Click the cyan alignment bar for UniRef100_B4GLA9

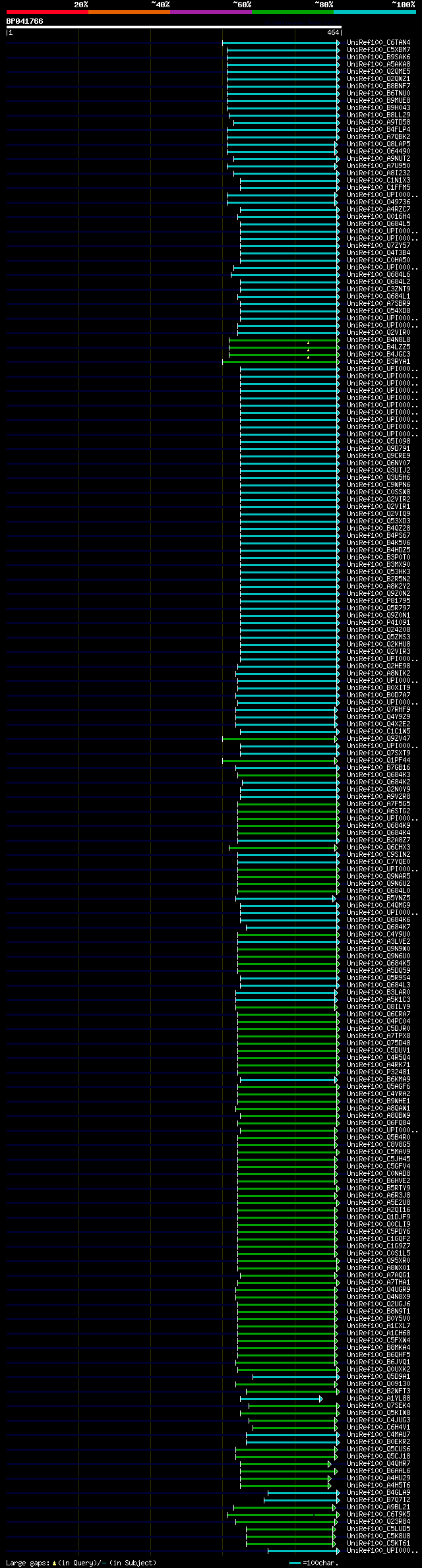tap(303, 1493)
